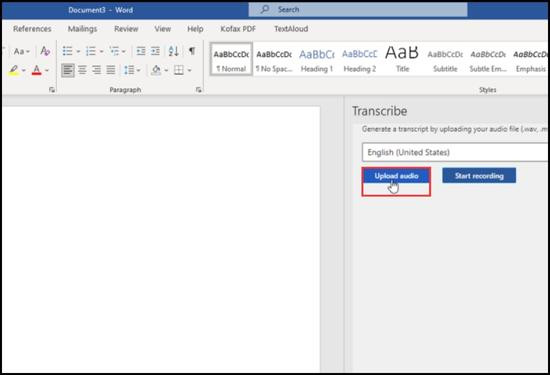550x375 pixels.
Task: Click the Justify alignment icon
Action: (x=111, y=70)
